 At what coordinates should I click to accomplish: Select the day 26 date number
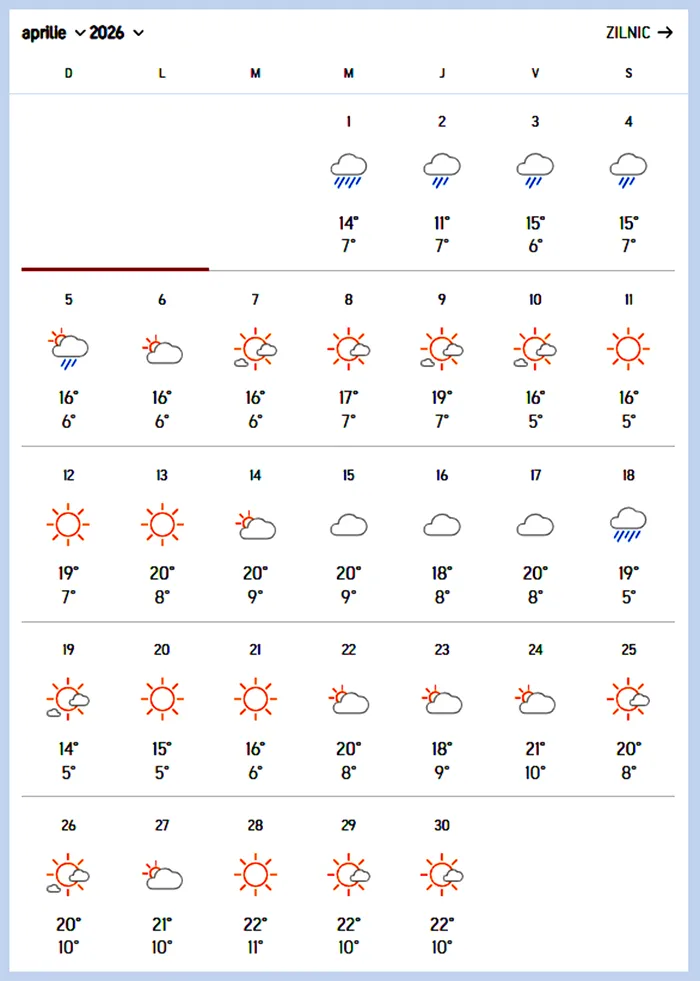68,826
